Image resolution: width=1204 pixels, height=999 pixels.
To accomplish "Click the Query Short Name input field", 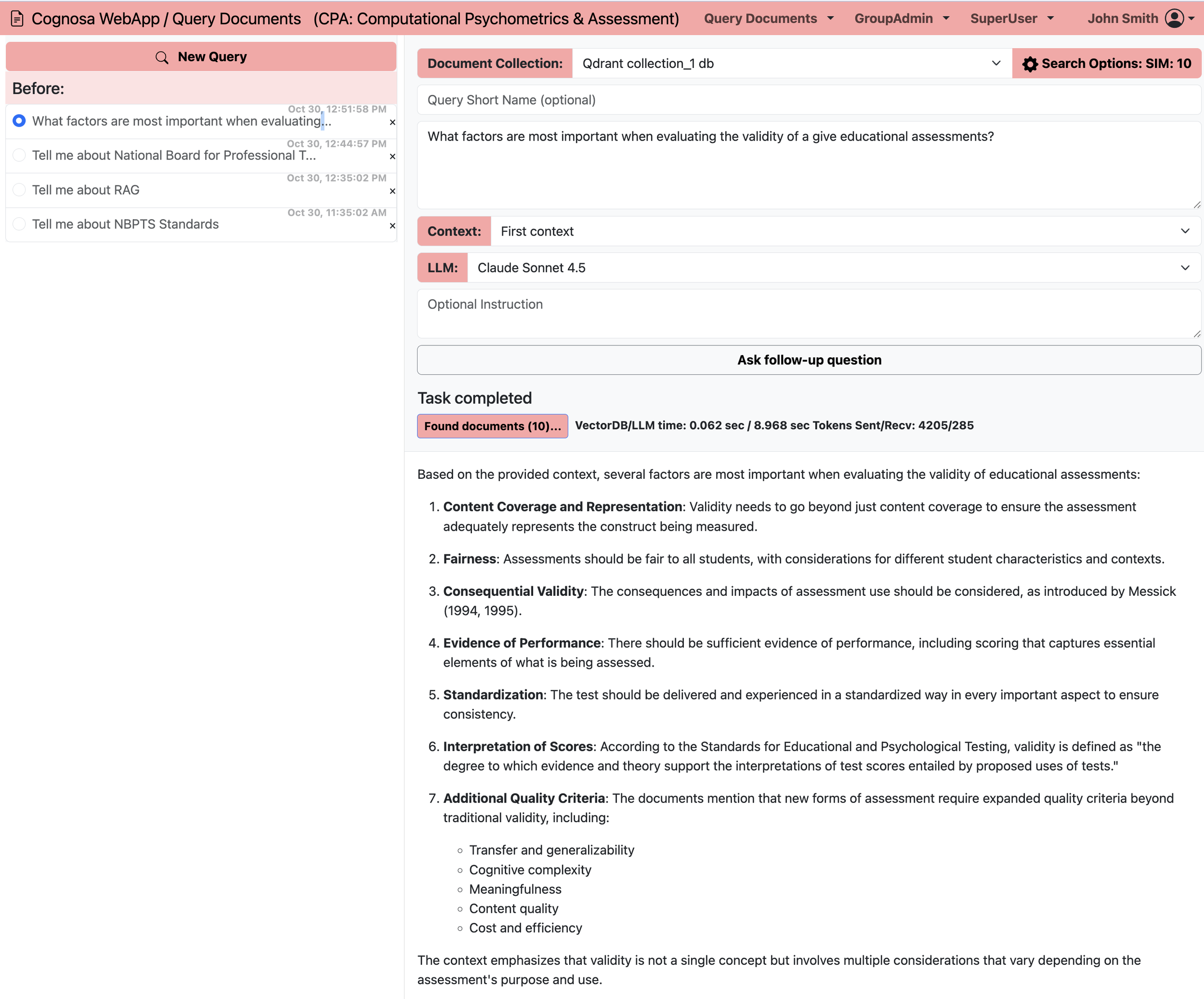I will coord(809,100).
